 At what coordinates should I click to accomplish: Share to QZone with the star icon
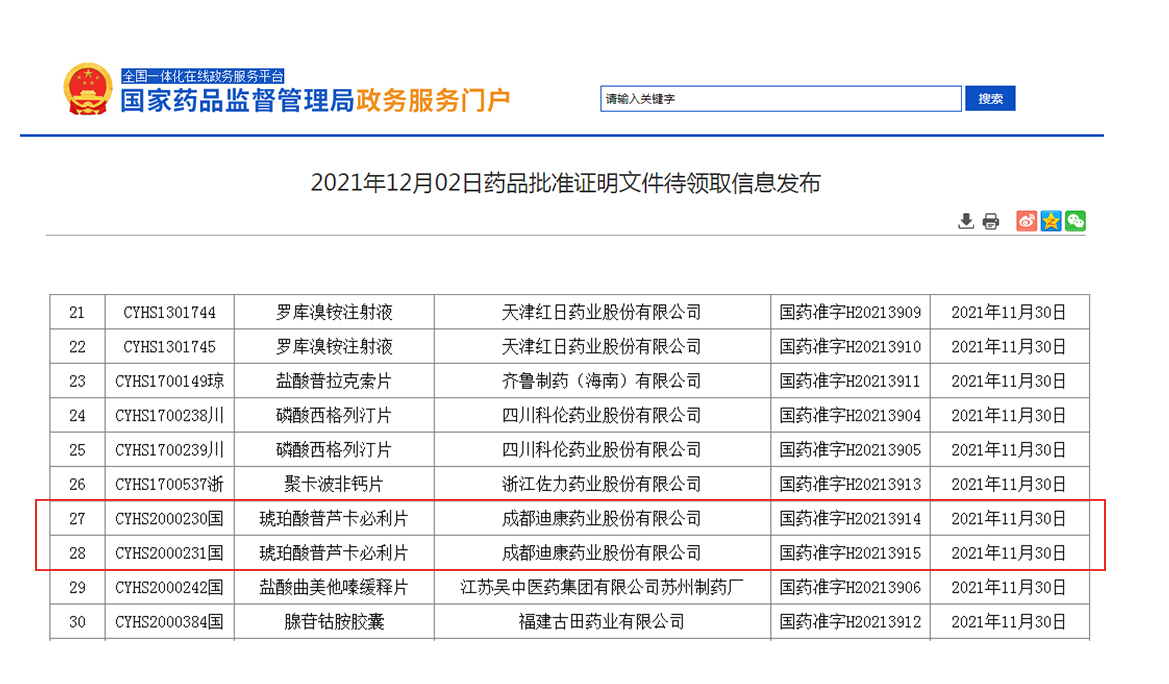[x=1050, y=221]
